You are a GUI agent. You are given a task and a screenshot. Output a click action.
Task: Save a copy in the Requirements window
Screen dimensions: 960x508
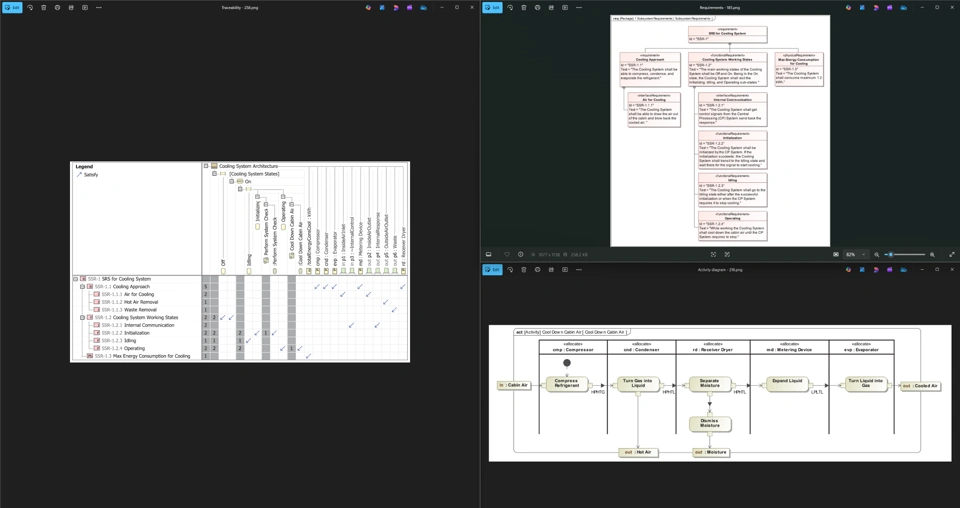(551, 7)
